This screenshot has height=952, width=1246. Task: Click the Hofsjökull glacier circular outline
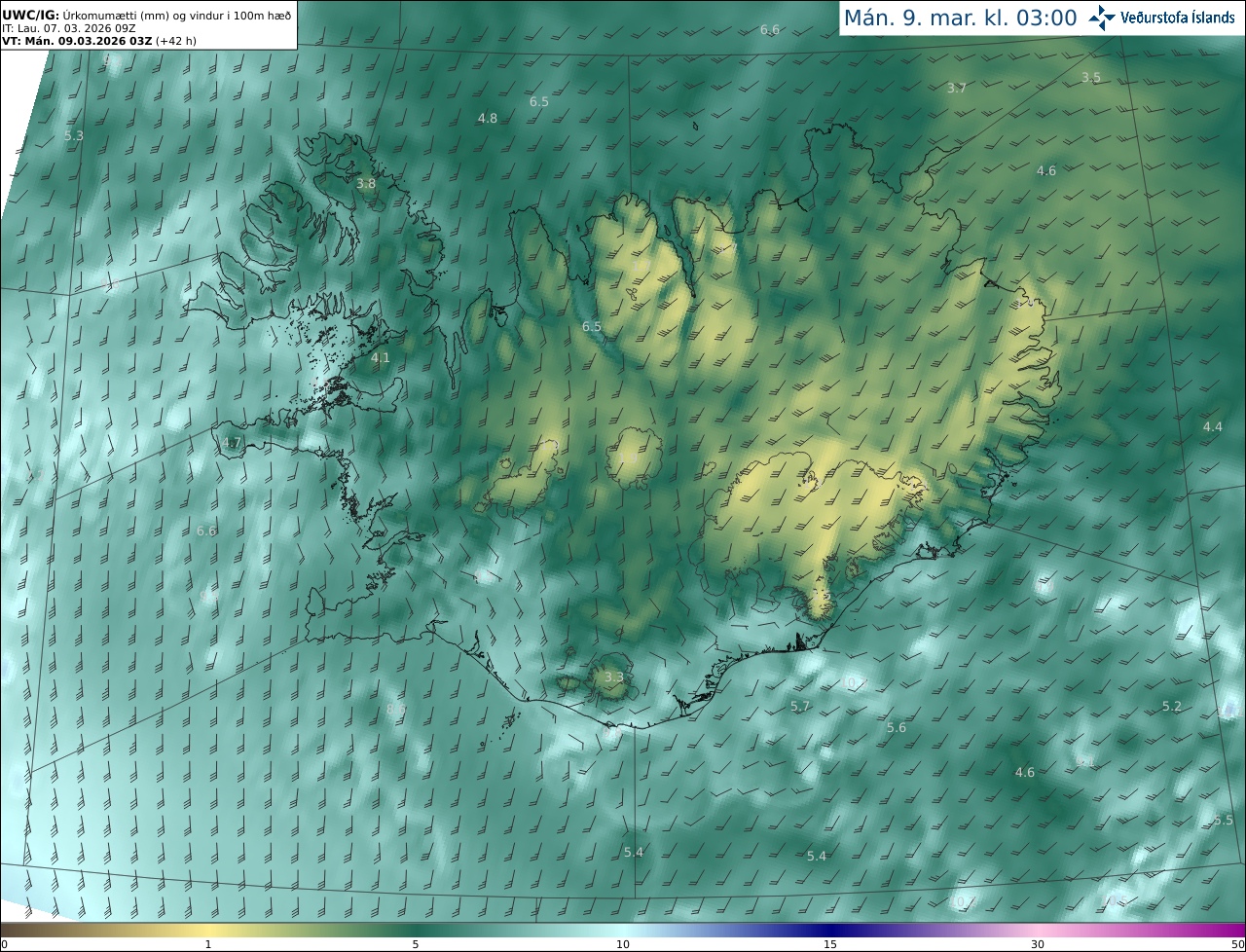pos(636,458)
